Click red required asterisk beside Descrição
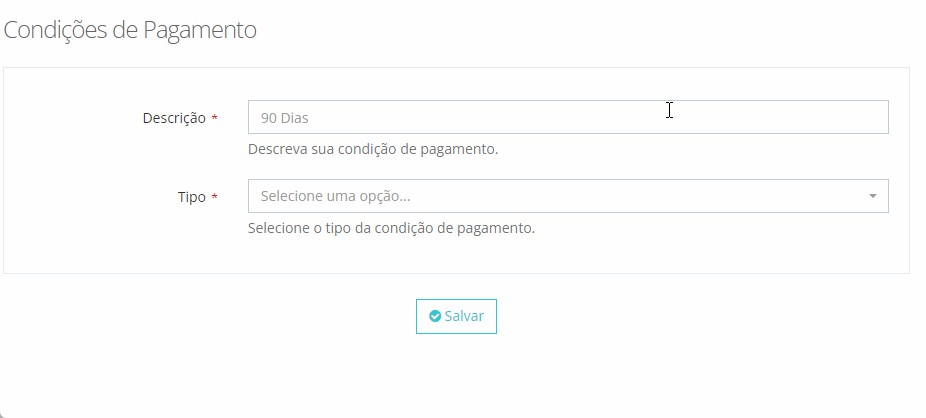Viewport: 926px width, 418px height. (215, 118)
